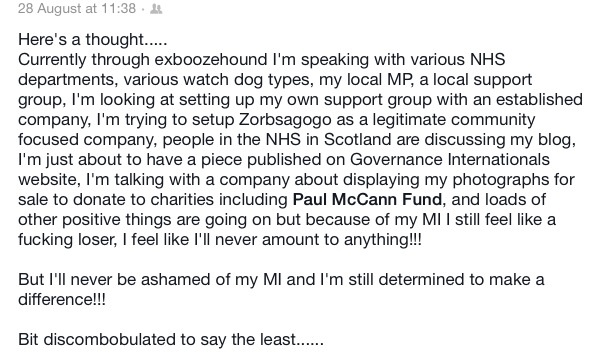Click the opening line Here's a thought

[x=92, y=40]
